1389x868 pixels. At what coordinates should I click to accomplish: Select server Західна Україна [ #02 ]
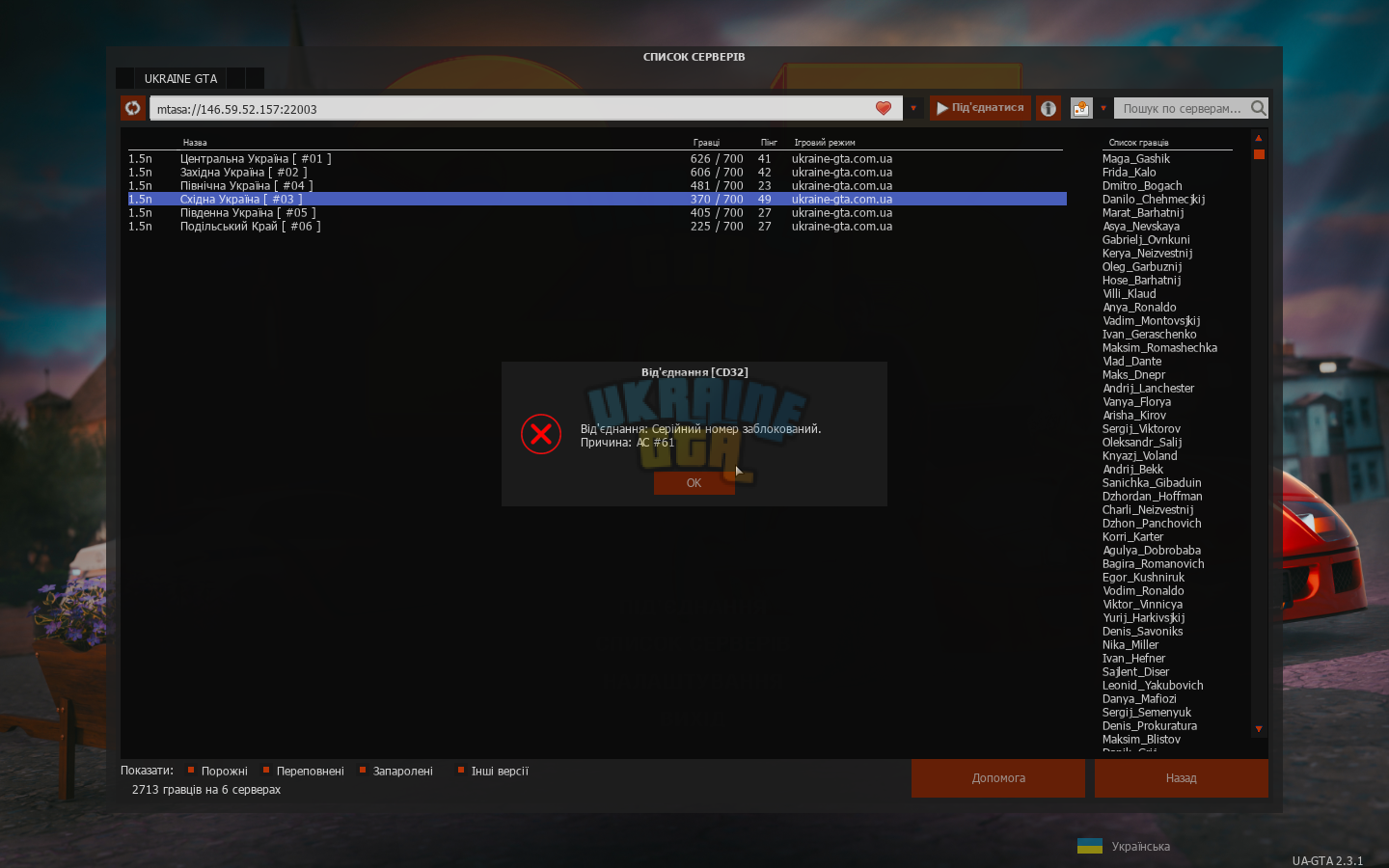click(x=597, y=172)
